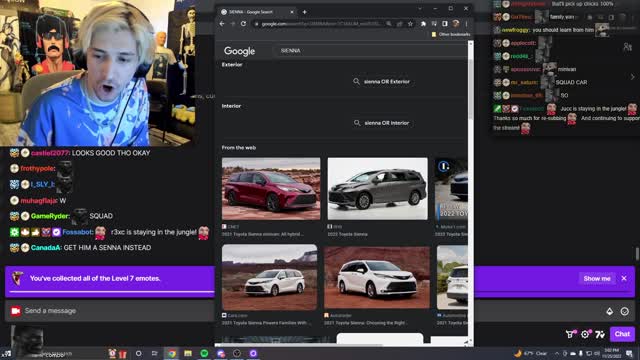Click username muhagflaja in chat
The image size is (640, 360).
39,201
